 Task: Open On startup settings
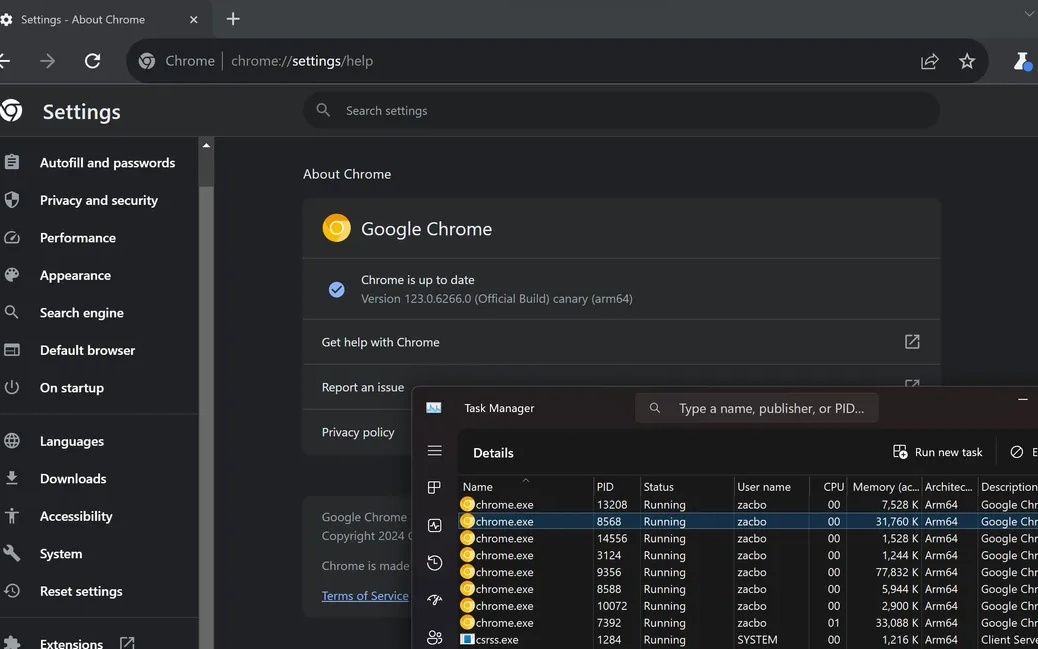click(71, 388)
